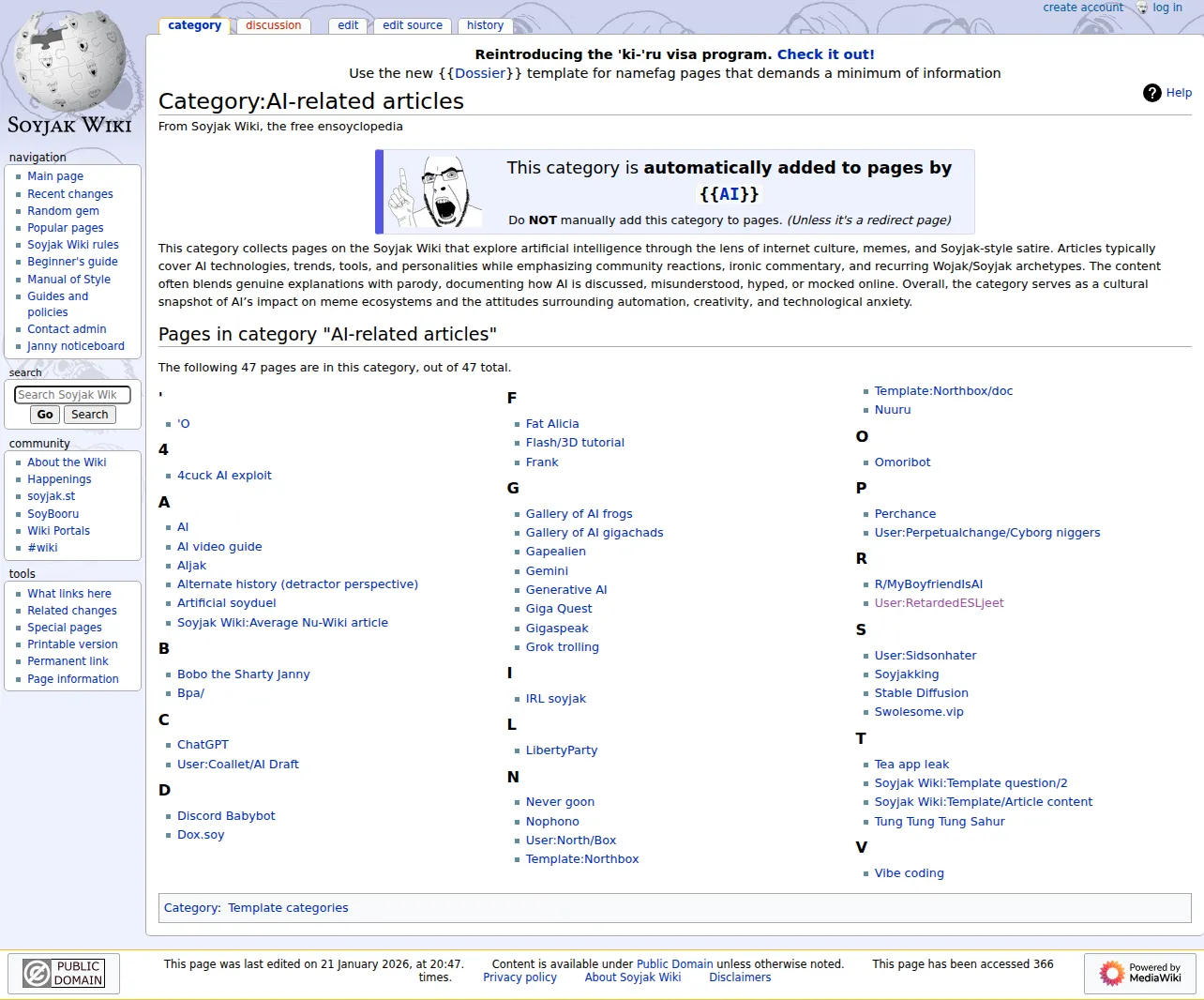This screenshot has height=1000, width=1204.
Task: Open the 4cuck AI exploit article
Action: [x=224, y=476]
